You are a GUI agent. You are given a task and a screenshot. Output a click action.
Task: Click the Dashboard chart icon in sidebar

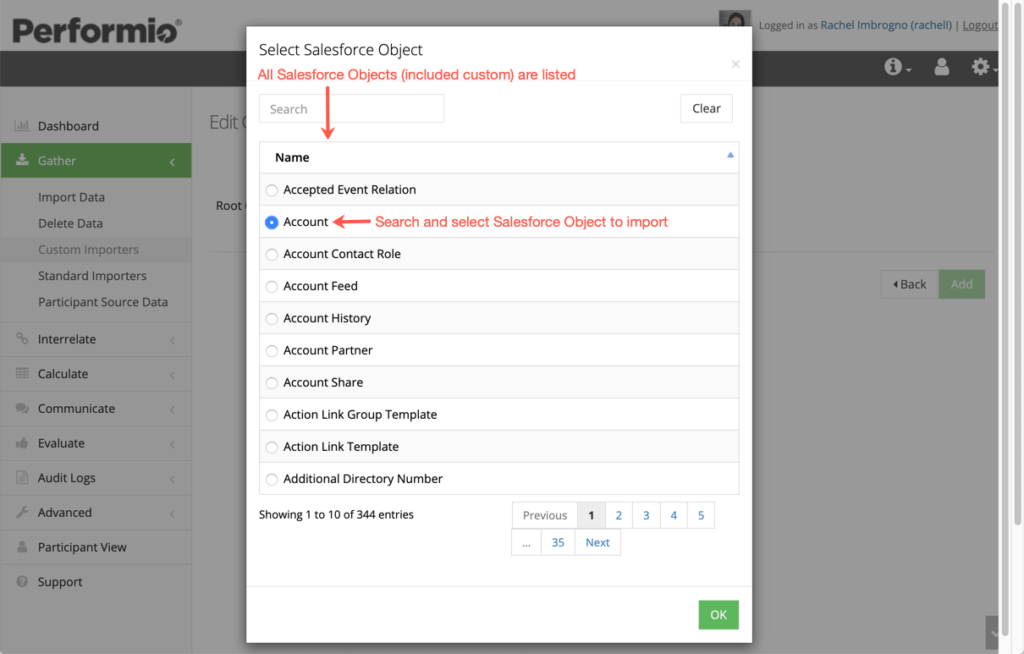click(x=22, y=125)
